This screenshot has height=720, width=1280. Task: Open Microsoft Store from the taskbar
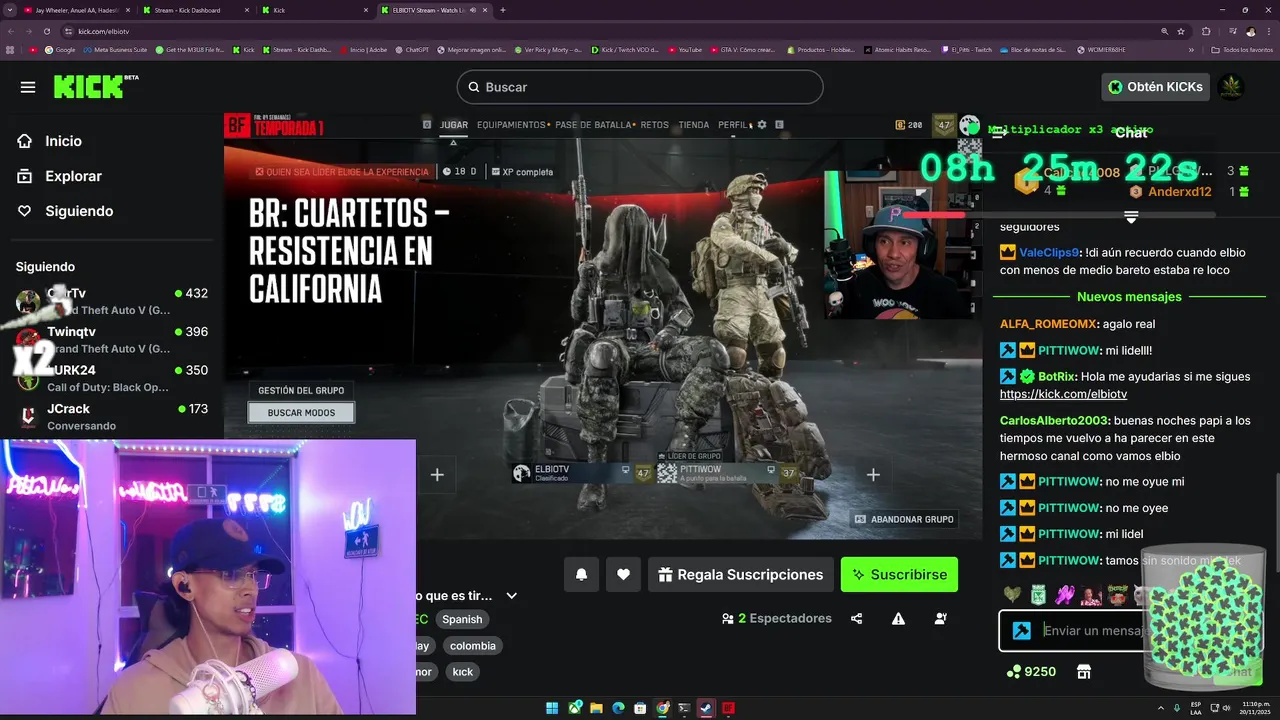point(640,708)
